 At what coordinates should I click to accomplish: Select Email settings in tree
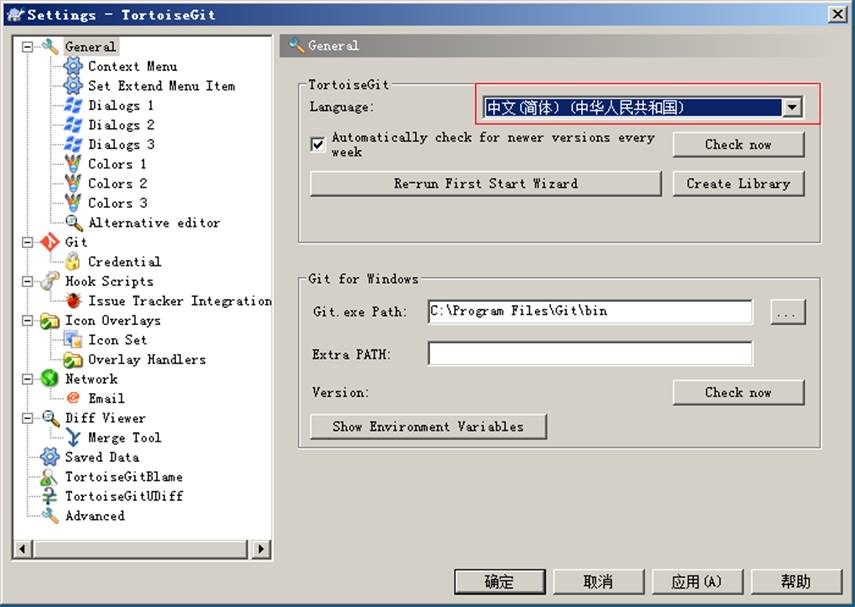click(x=106, y=399)
